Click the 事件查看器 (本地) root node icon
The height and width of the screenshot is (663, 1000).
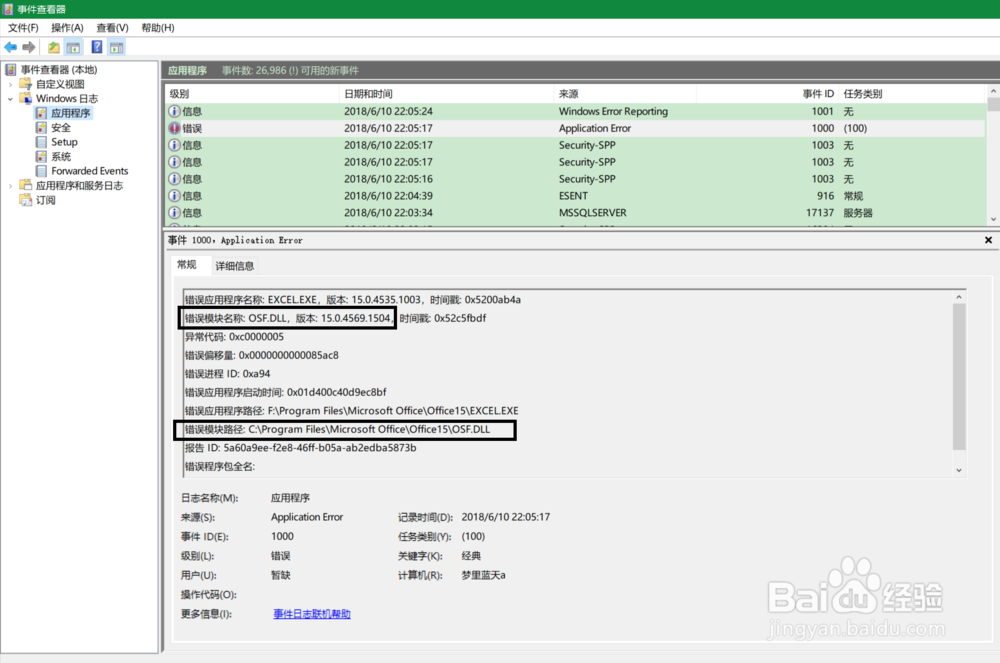tap(10, 69)
